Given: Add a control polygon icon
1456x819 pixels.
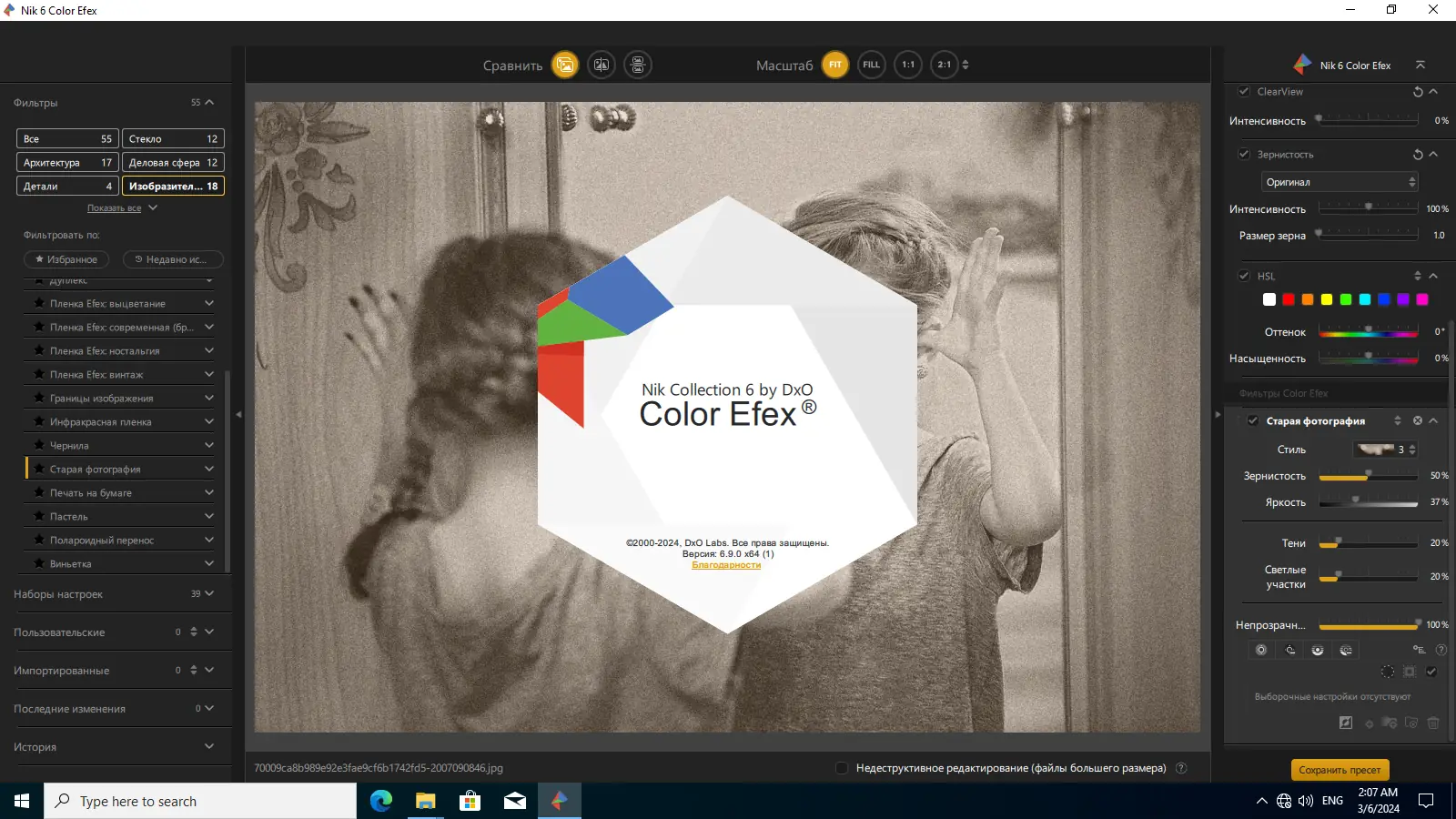Looking at the screenshot, I should coord(1318,650).
